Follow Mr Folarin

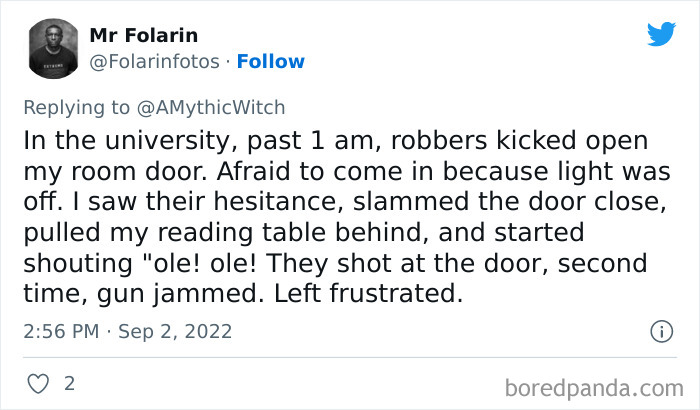pos(269,61)
